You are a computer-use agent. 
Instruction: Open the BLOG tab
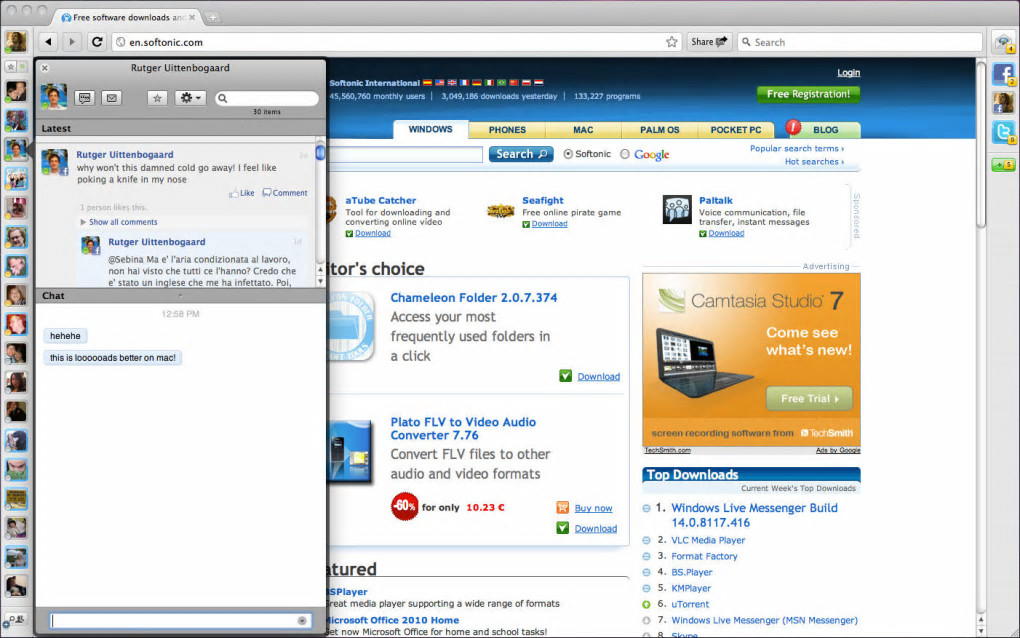click(x=825, y=130)
